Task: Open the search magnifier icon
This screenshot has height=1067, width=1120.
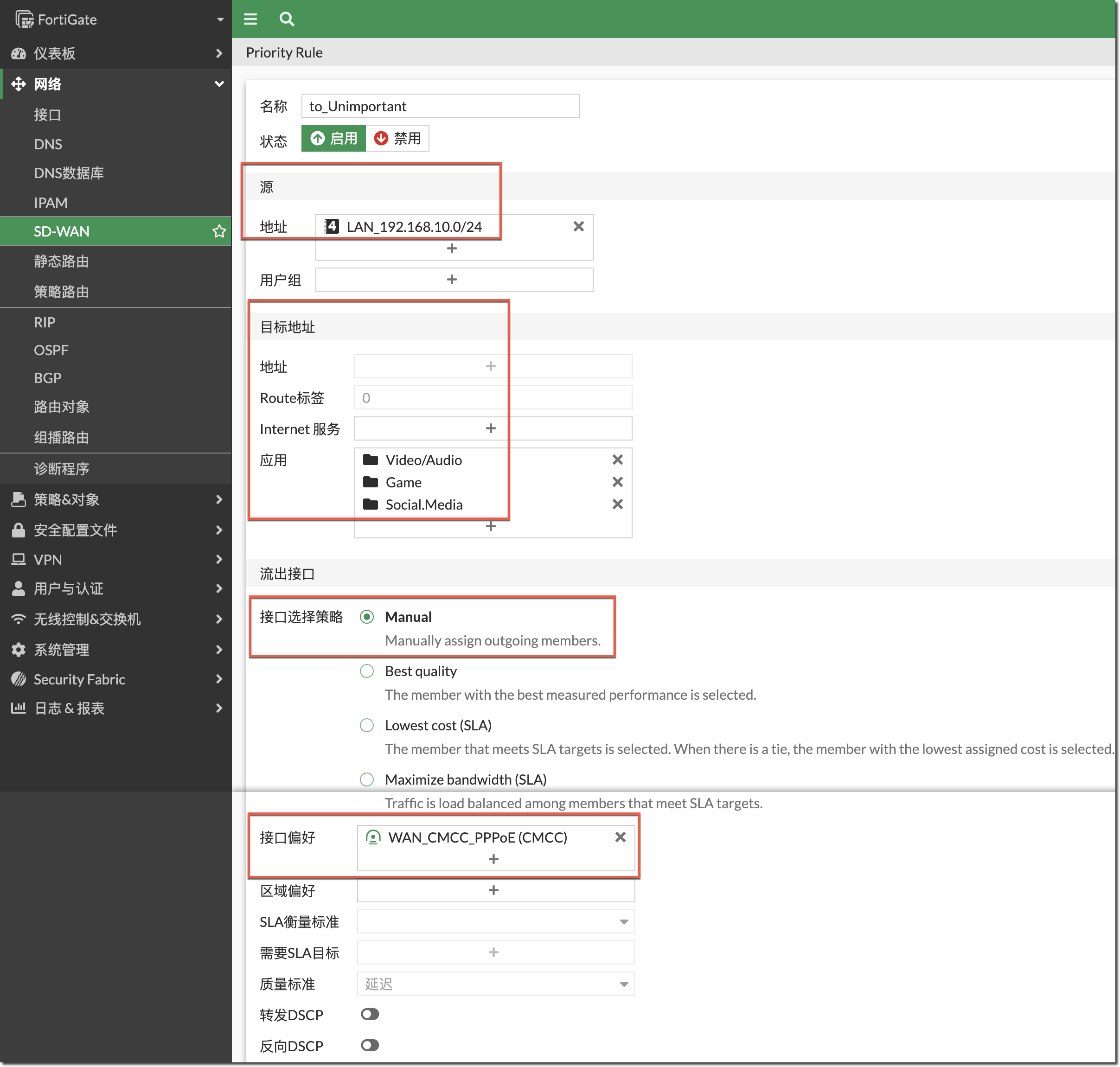Action: (287, 19)
